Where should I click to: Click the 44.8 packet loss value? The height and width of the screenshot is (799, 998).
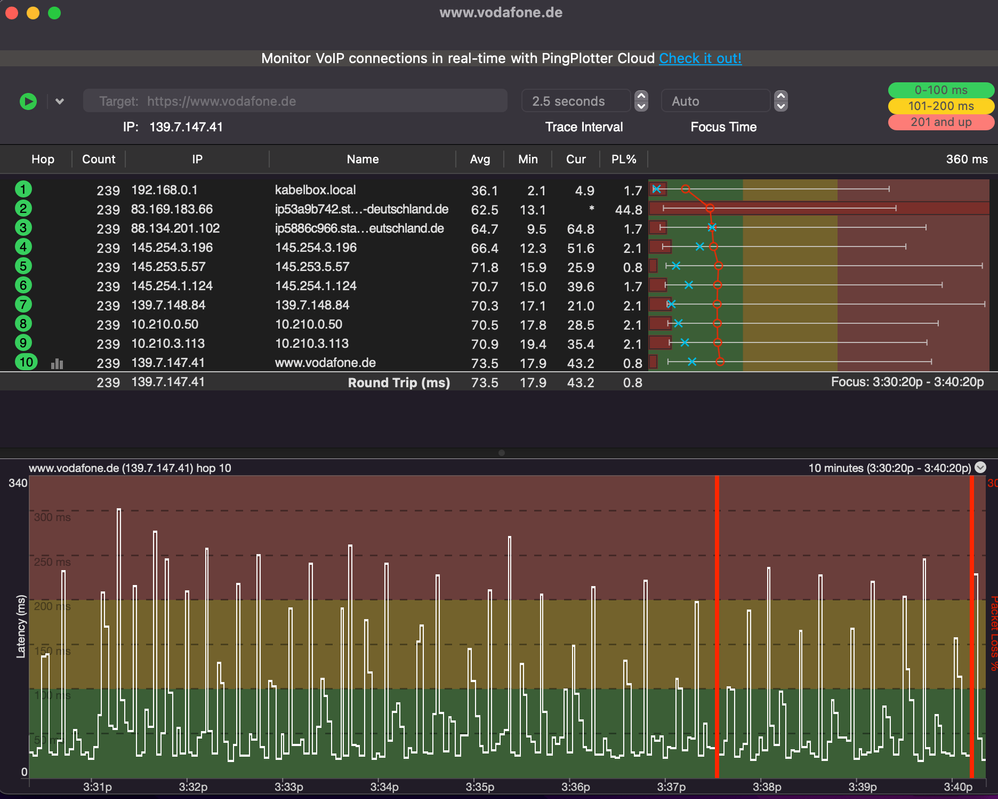pyautogui.click(x=628, y=209)
